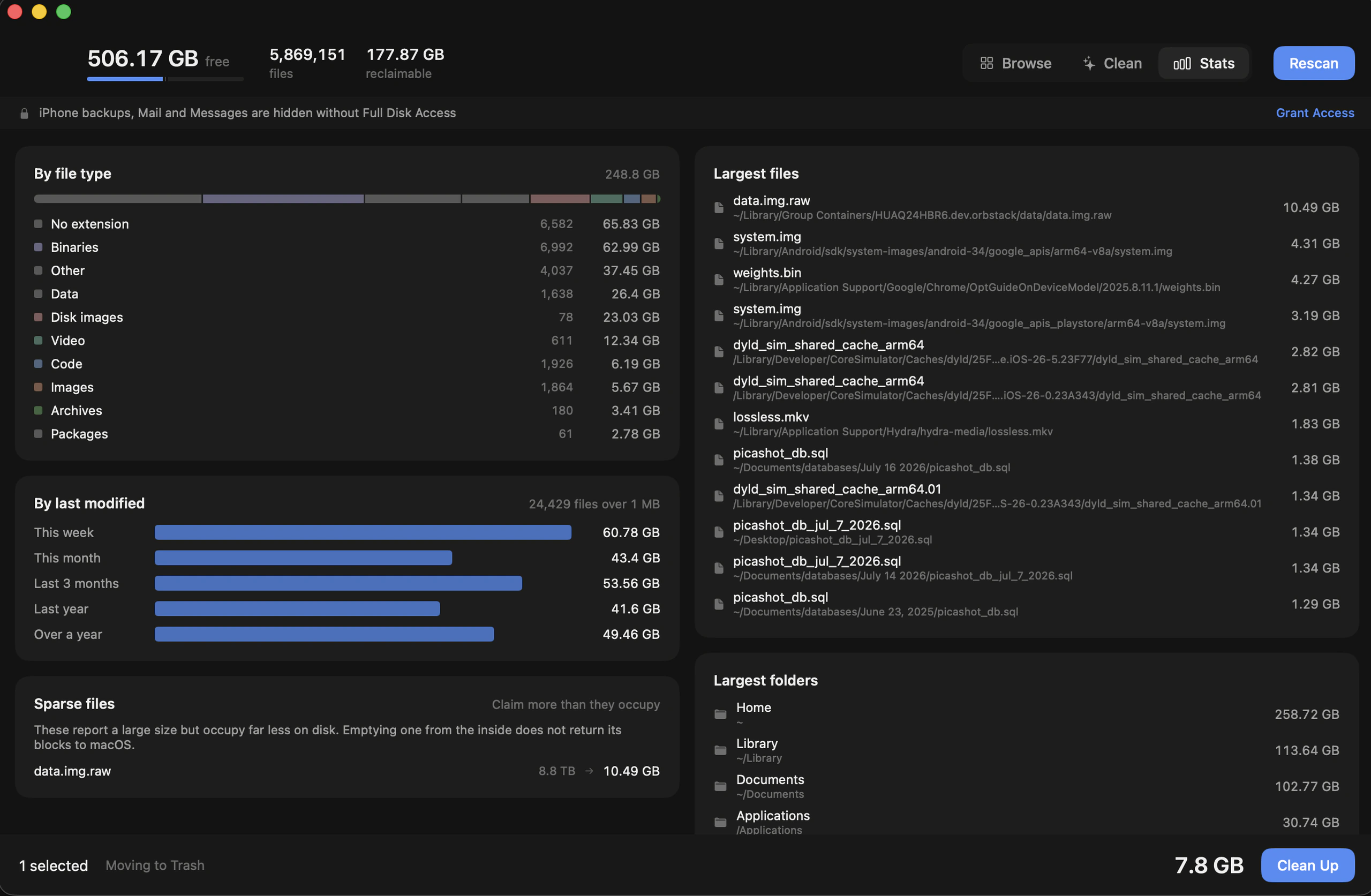
Task: Select the Other file type row
Action: point(347,271)
